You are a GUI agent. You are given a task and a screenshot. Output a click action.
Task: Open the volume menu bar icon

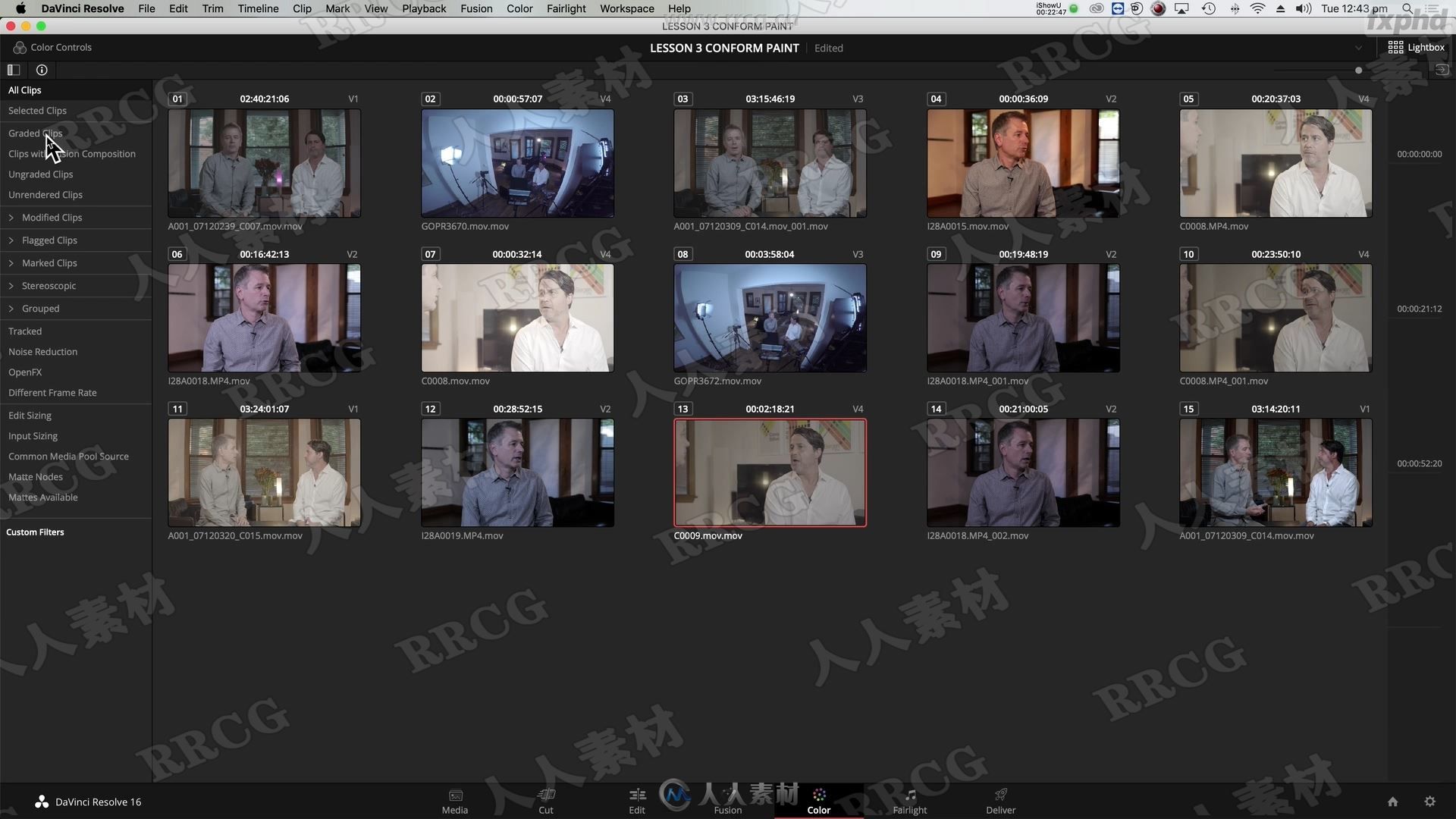coord(1304,8)
